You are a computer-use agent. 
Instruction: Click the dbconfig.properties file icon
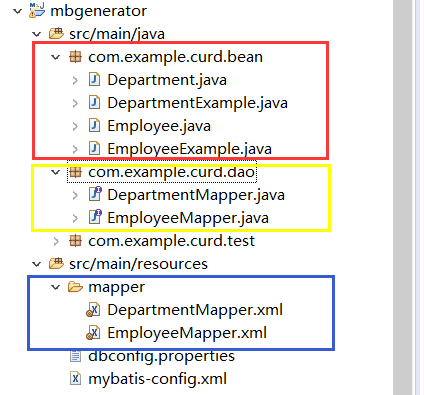pyautogui.click(x=75, y=356)
